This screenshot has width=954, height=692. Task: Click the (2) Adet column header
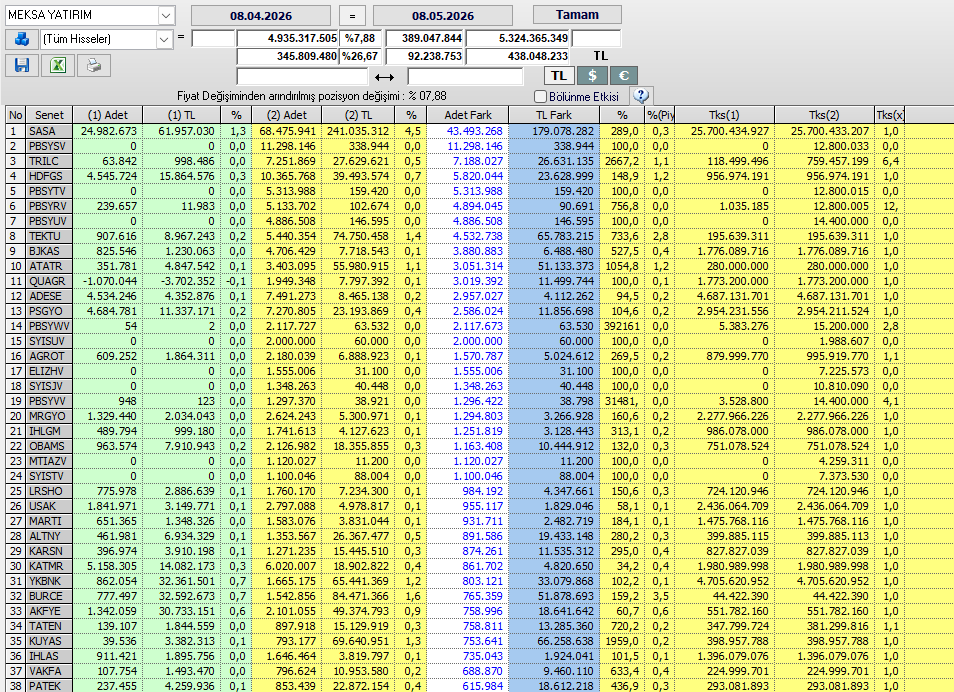click(x=287, y=114)
